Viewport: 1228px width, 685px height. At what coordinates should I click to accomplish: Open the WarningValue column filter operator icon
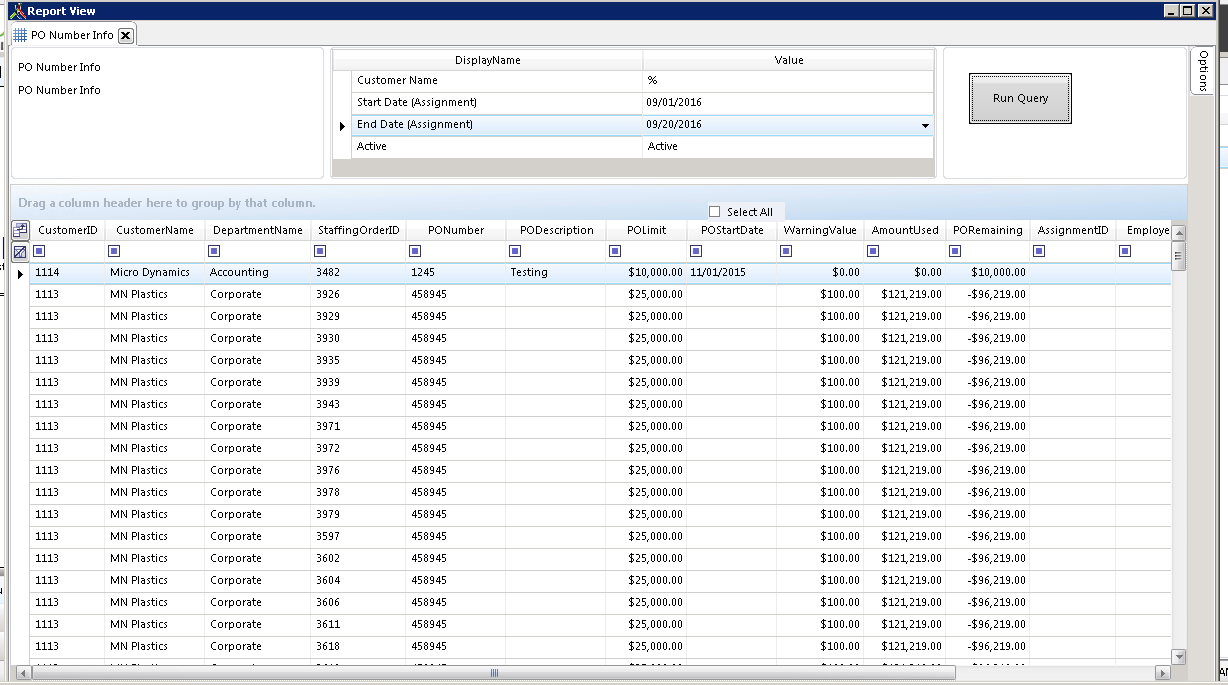(x=785, y=251)
